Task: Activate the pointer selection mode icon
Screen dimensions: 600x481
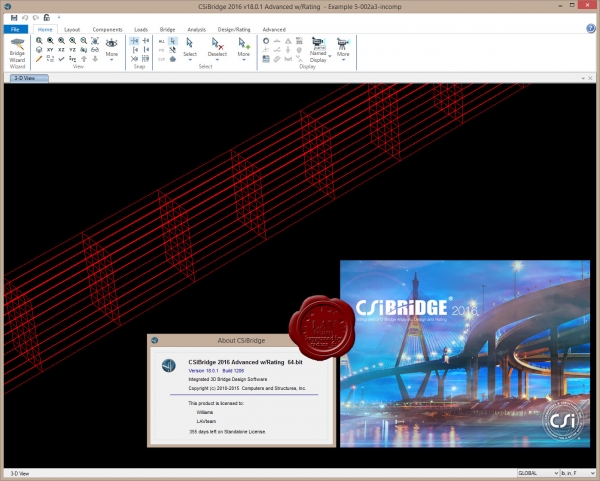Action: [x=173, y=41]
